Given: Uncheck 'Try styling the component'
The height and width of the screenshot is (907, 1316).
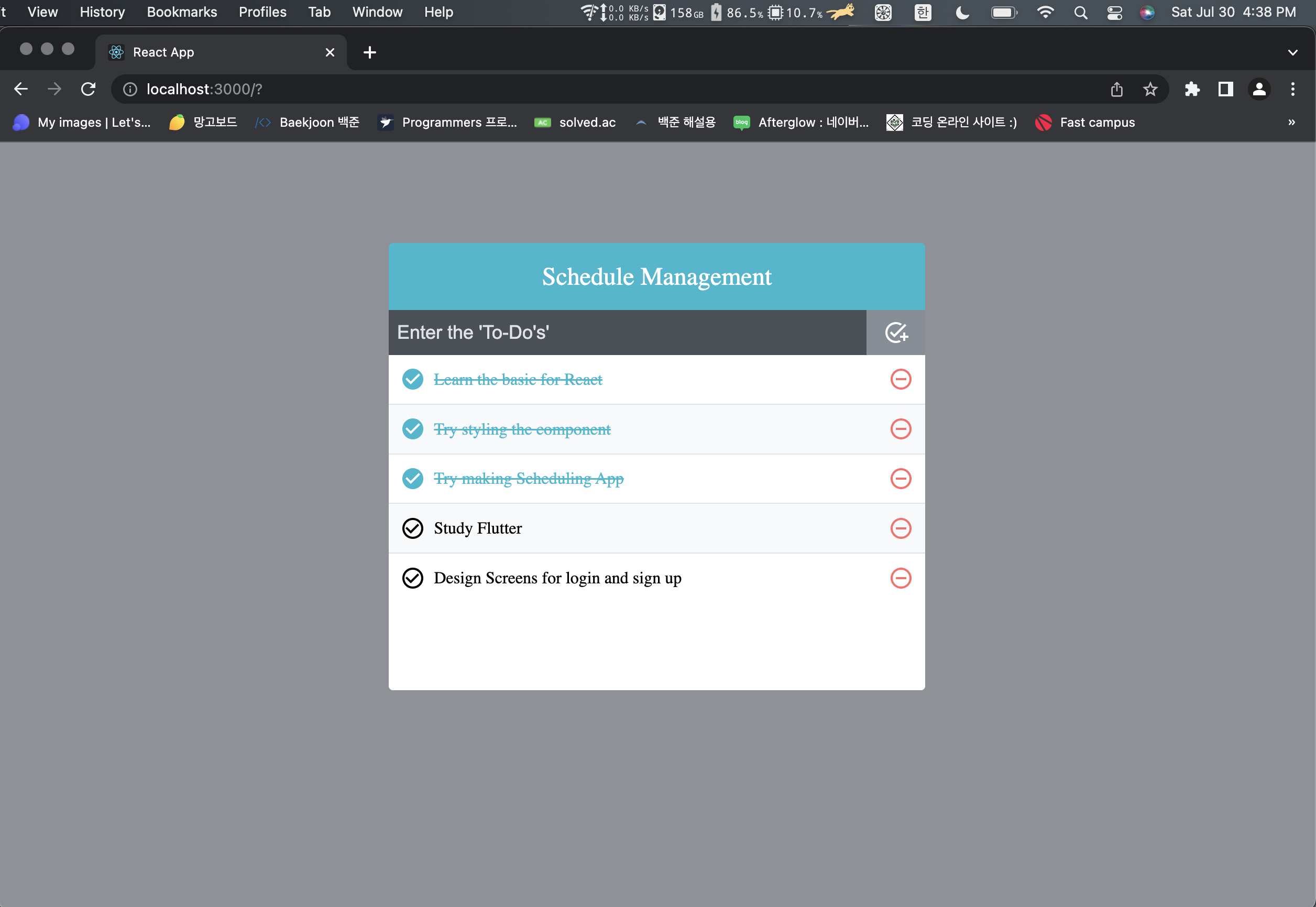Looking at the screenshot, I should (413, 429).
